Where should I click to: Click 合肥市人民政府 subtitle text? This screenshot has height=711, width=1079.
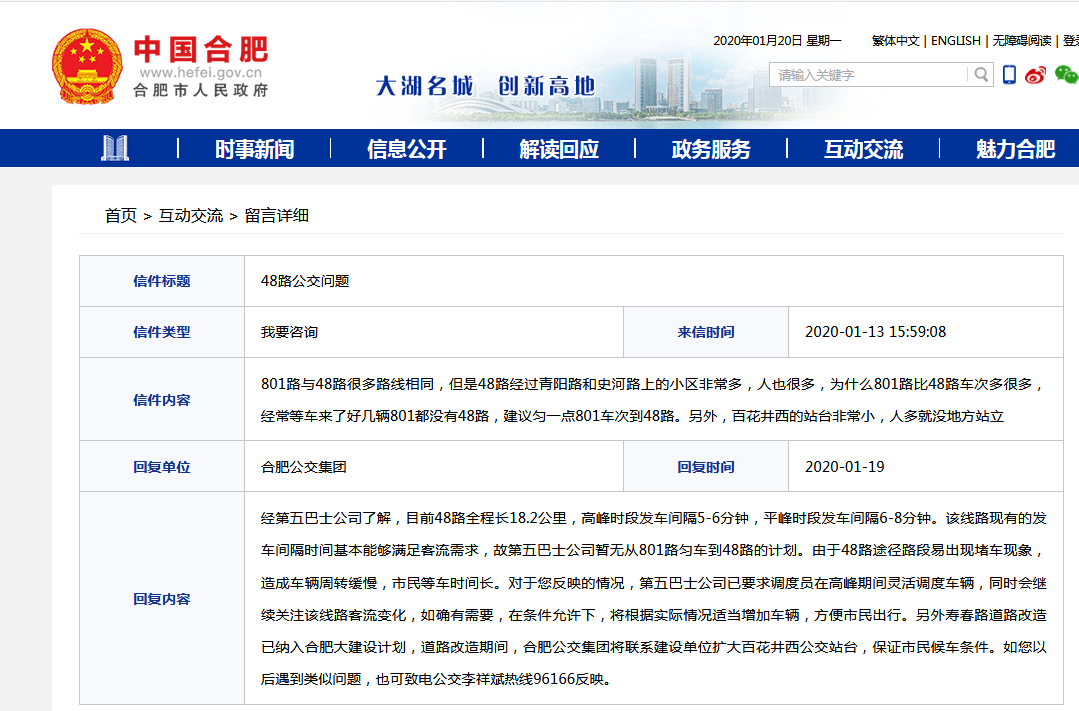(x=201, y=90)
